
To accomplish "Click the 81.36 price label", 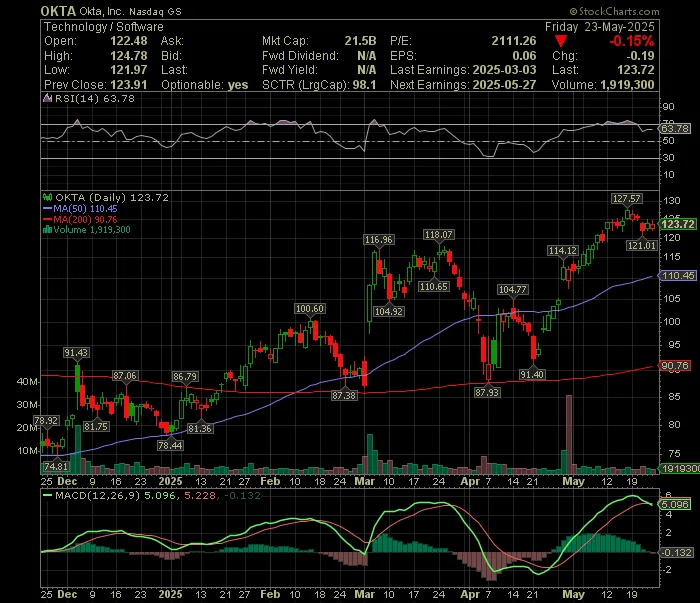I will pyautogui.click(x=200, y=428).
